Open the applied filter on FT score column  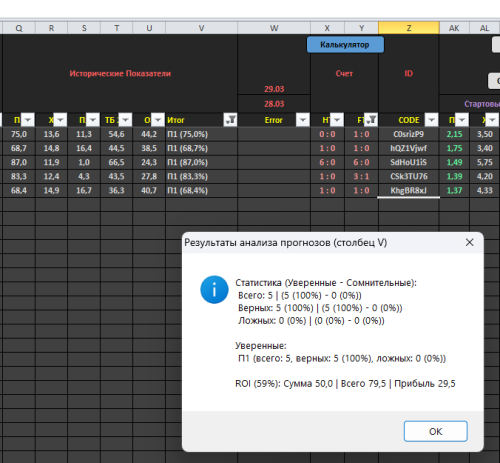click(371, 120)
